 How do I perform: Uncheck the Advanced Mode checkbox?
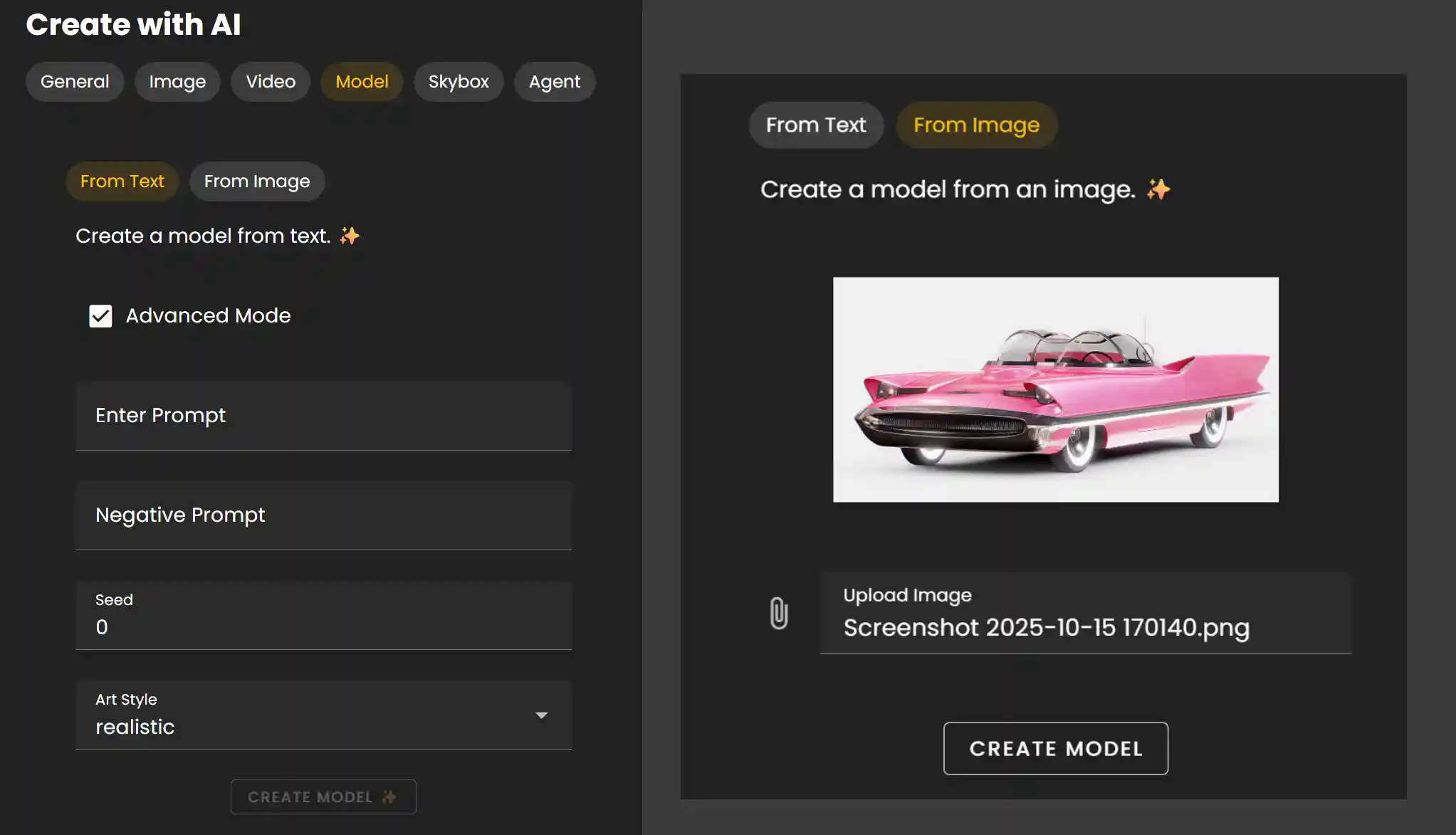point(100,315)
